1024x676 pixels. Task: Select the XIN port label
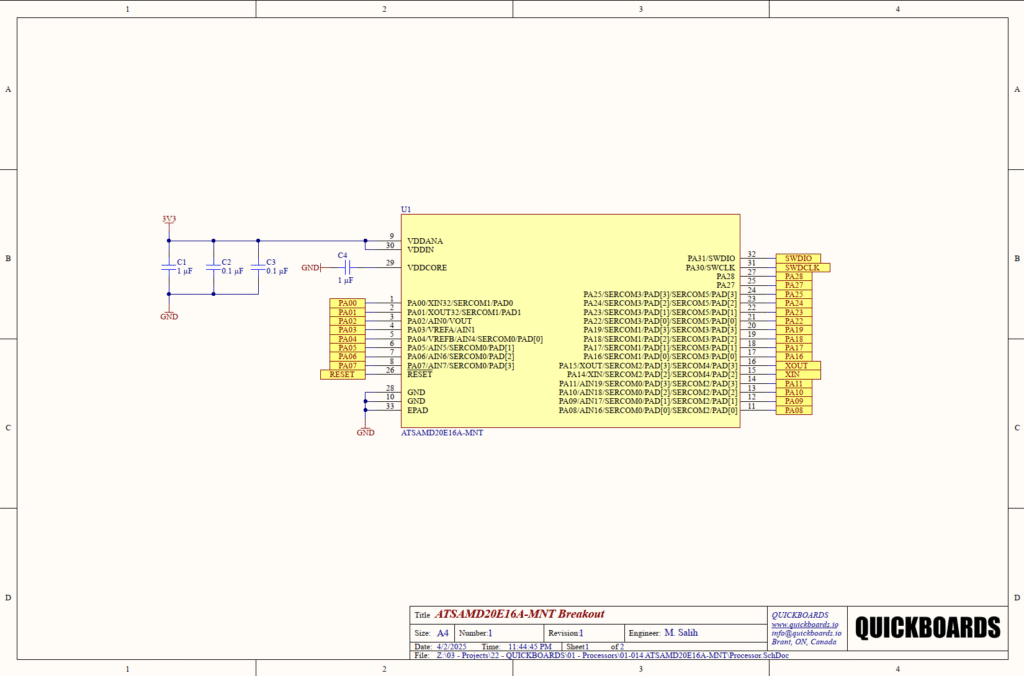click(794, 375)
